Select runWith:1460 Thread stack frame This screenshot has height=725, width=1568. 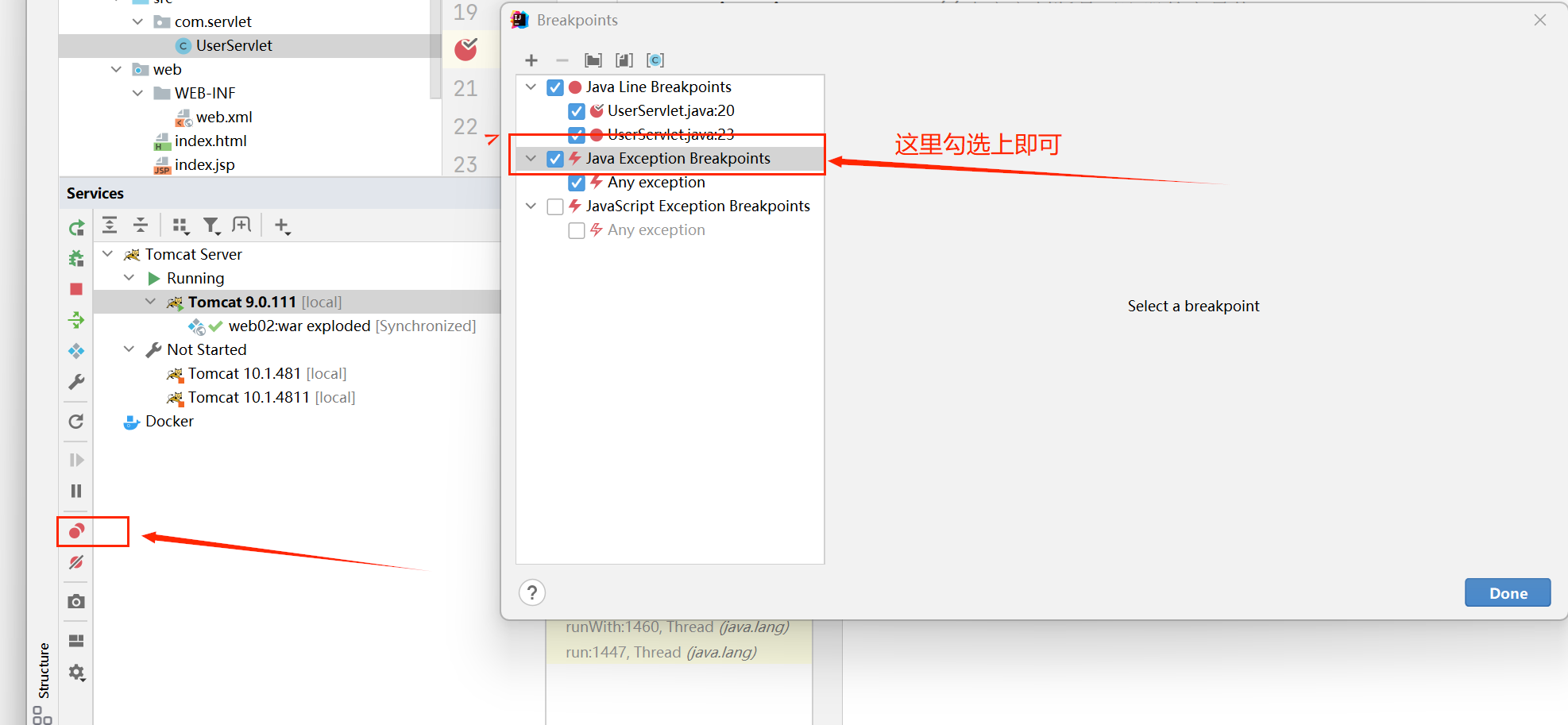(x=677, y=627)
